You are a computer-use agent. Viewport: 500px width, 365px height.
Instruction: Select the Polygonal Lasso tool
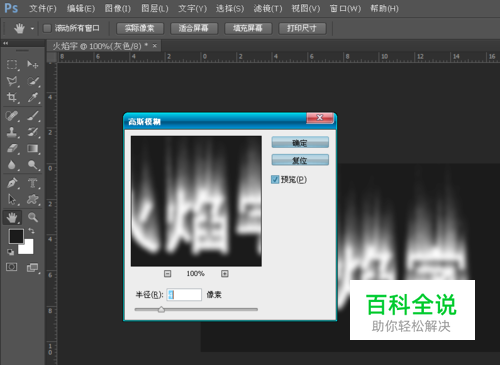12,81
